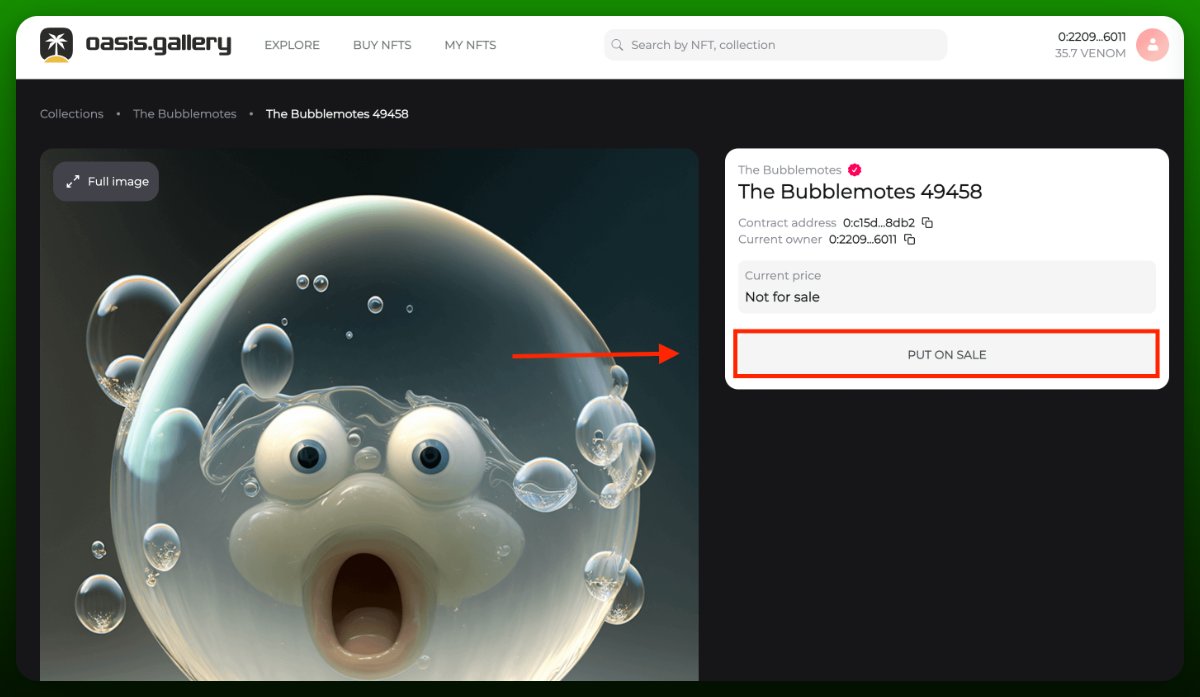Click the pink verified badge icon
Viewport: 1200px width, 697px height.
tap(854, 170)
